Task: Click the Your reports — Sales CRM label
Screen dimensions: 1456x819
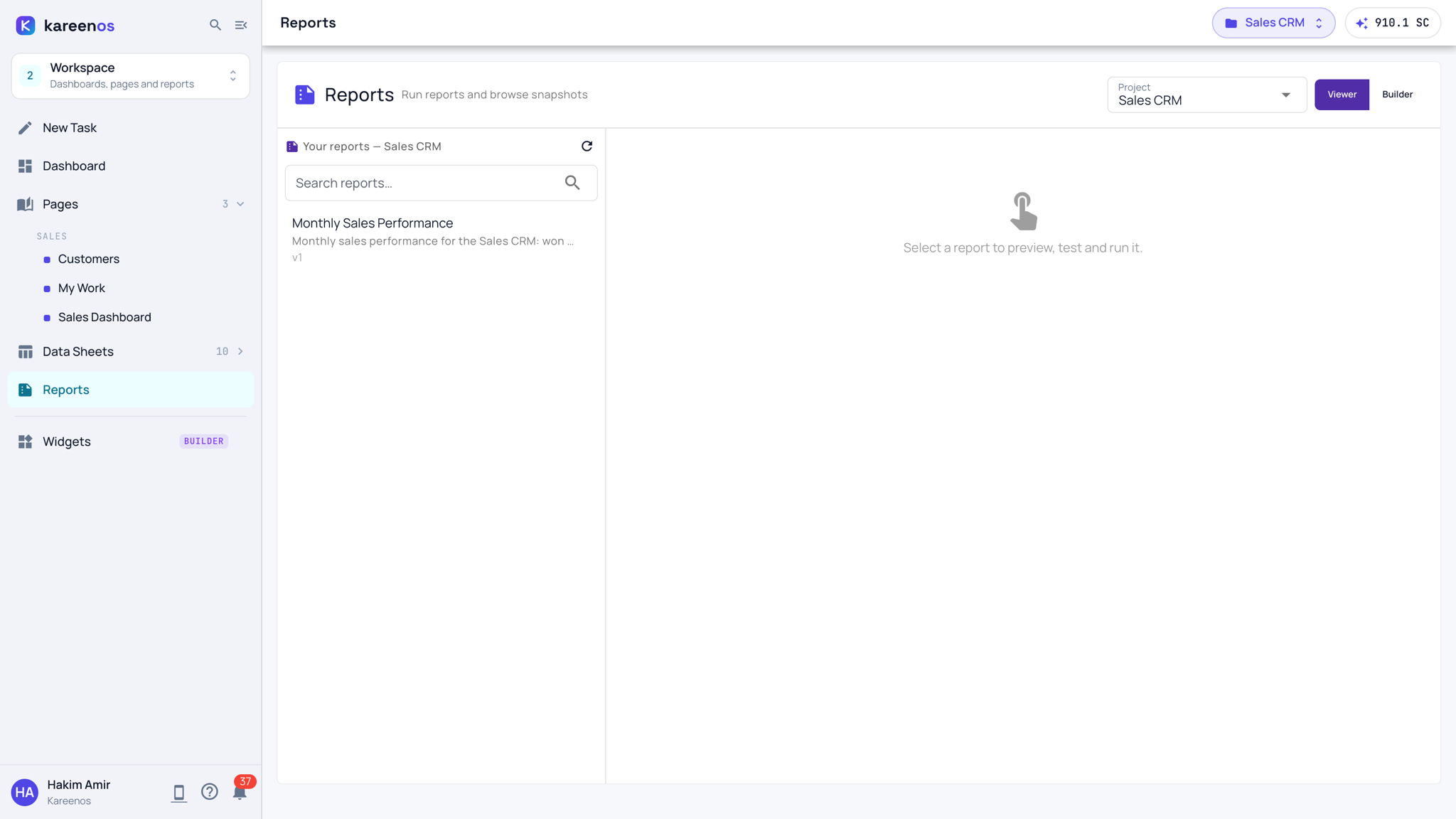Action: pos(372,146)
